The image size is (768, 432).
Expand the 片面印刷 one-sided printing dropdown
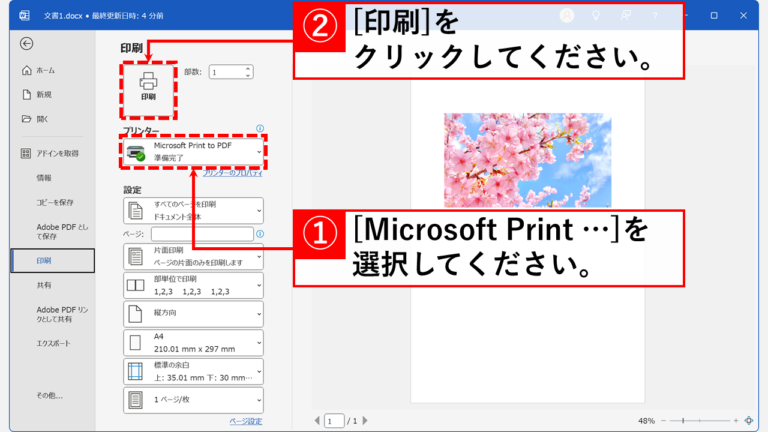coord(193,257)
